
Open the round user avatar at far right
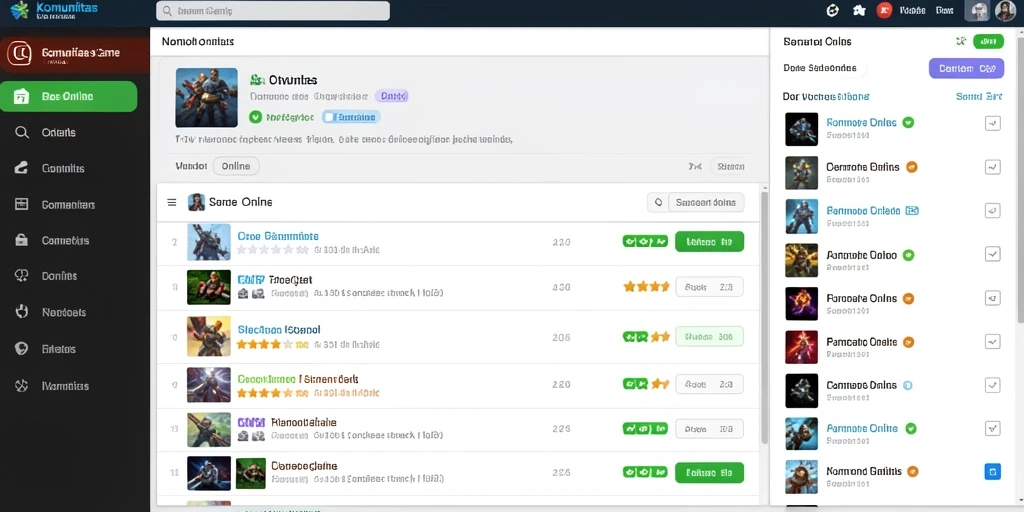point(1005,10)
